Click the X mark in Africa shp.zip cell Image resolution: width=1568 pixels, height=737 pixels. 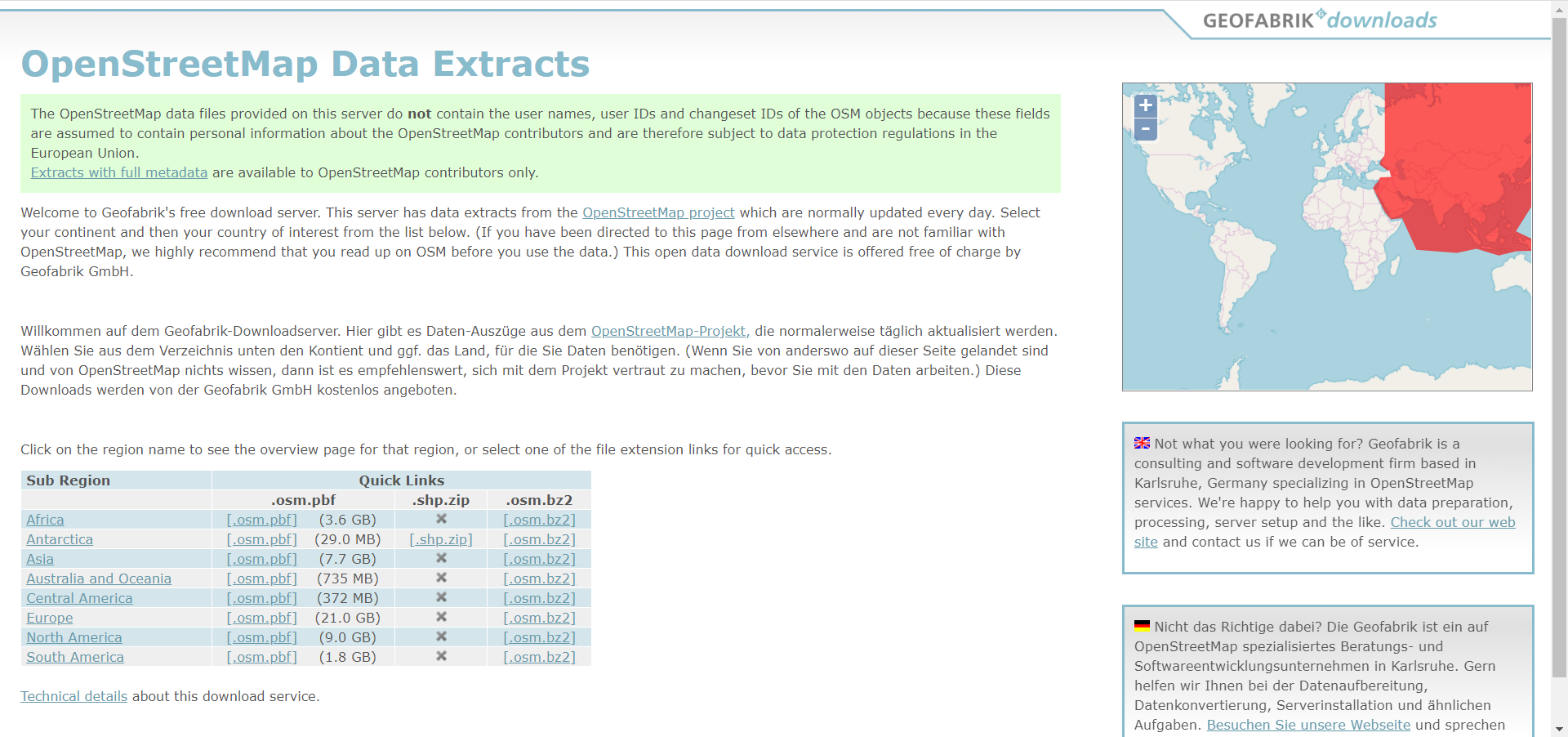pos(441,519)
